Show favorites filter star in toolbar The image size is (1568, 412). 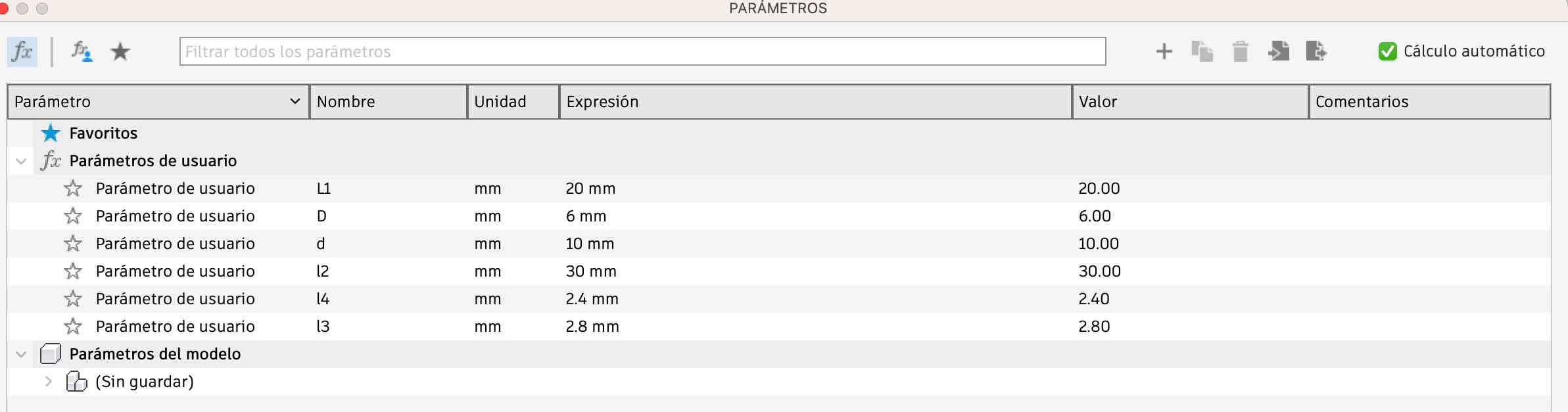[120, 51]
